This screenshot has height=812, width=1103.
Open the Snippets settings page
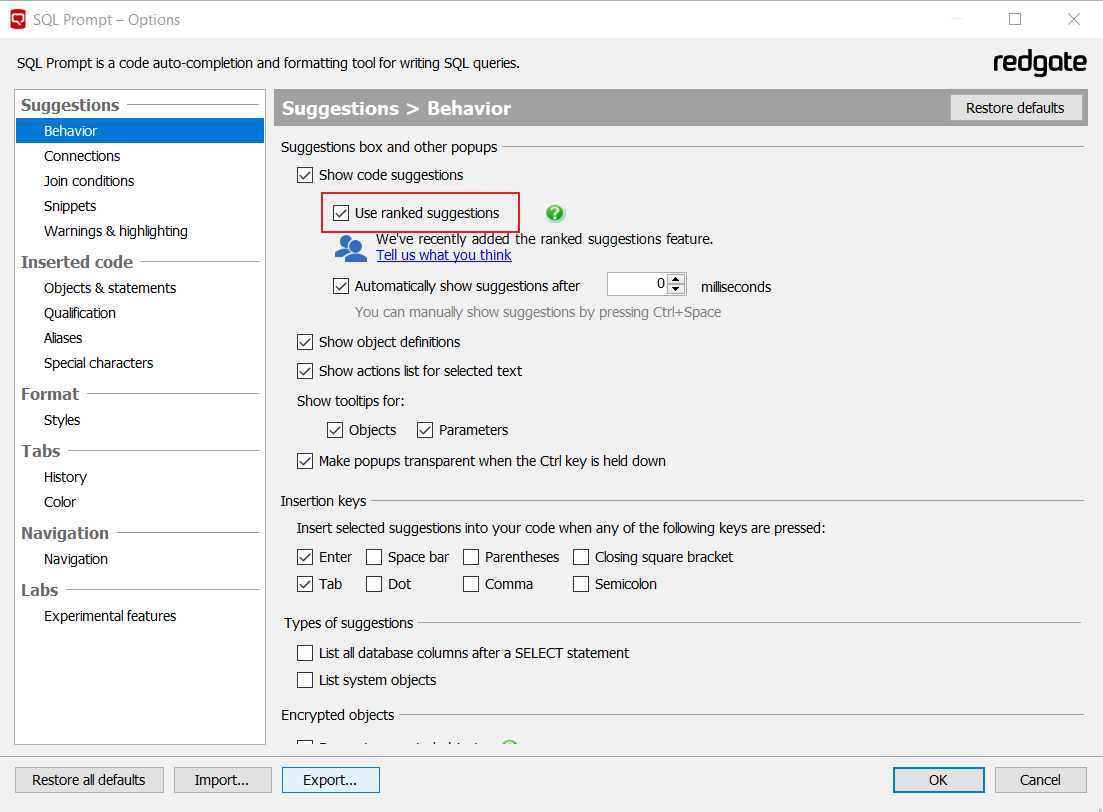point(70,206)
